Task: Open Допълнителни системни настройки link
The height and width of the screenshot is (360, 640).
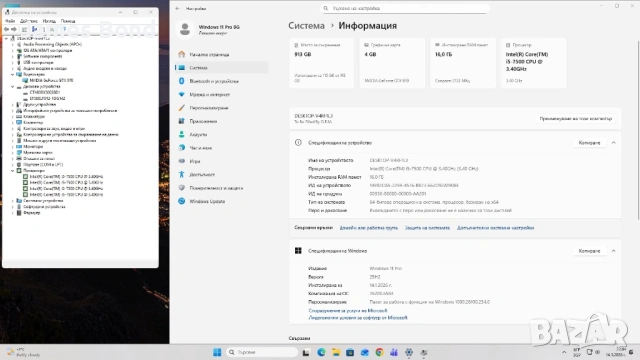Action: point(496,228)
